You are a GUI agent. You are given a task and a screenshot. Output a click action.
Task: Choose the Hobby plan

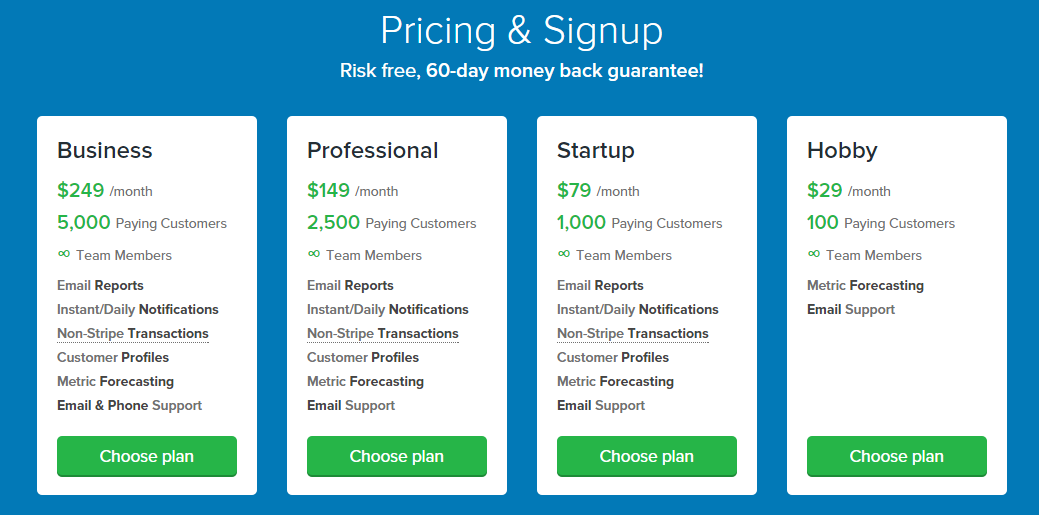pos(897,456)
